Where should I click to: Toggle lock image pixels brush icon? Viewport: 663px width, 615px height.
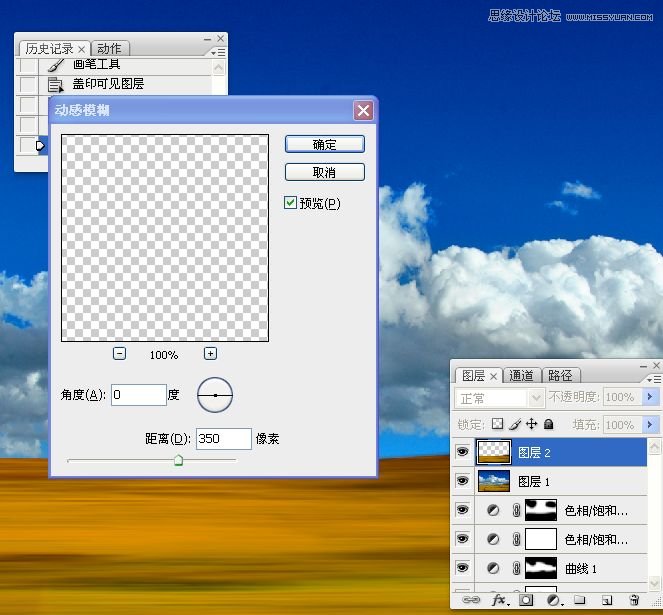tap(515, 423)
